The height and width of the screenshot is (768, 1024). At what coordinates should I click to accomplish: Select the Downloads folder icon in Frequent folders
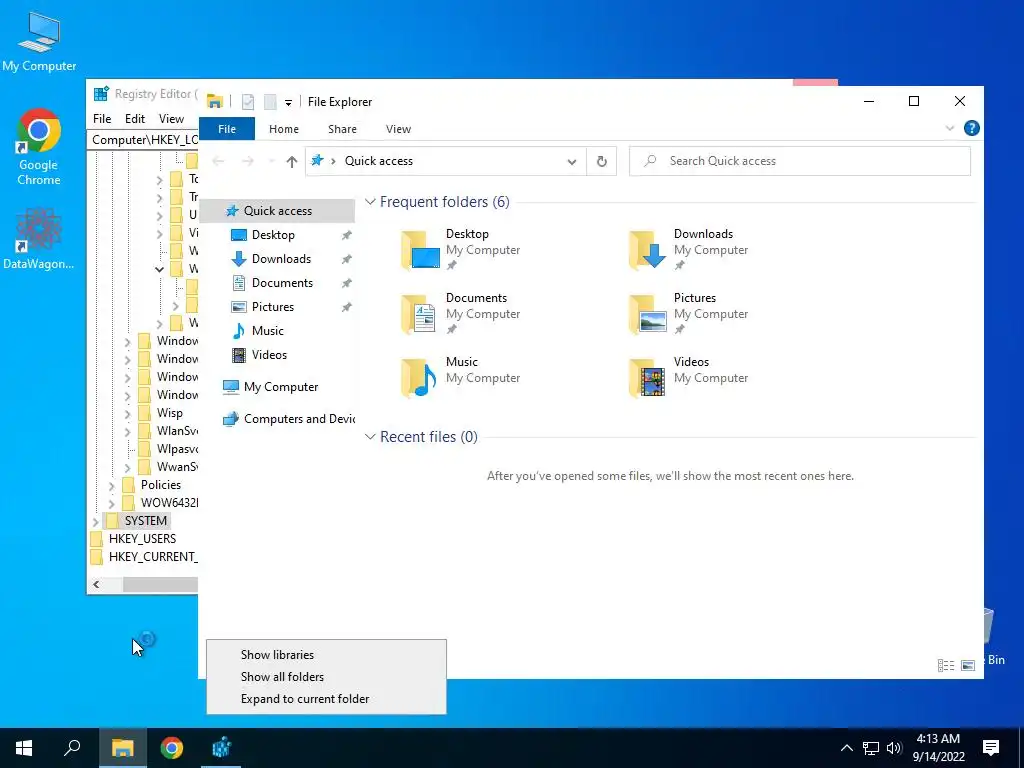point(647,249)
